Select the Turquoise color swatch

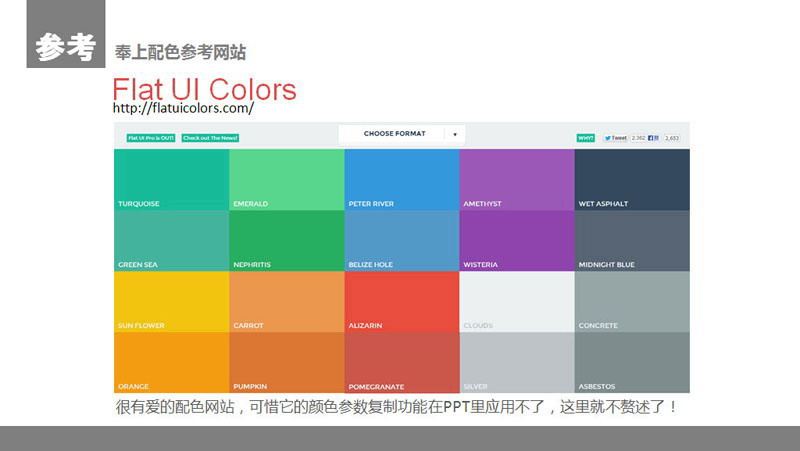[x=171, y=178]
